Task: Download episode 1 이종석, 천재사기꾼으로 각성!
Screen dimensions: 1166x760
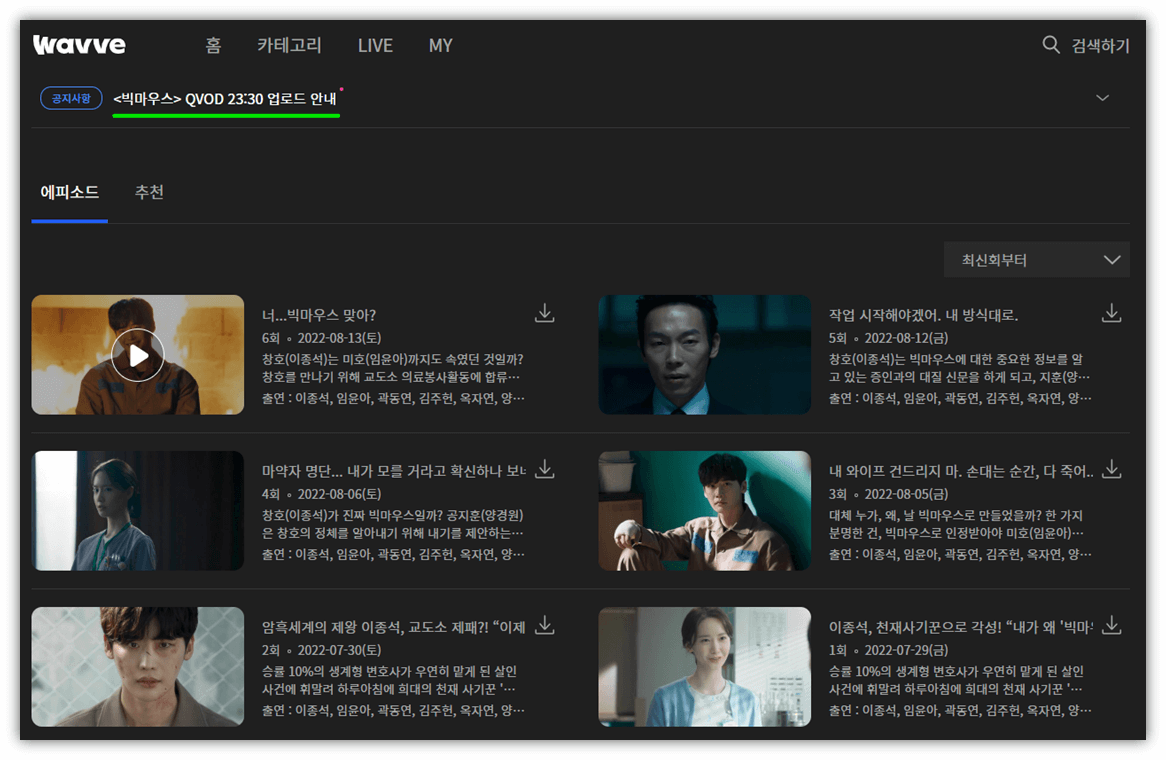Action: coord(1111,624)
